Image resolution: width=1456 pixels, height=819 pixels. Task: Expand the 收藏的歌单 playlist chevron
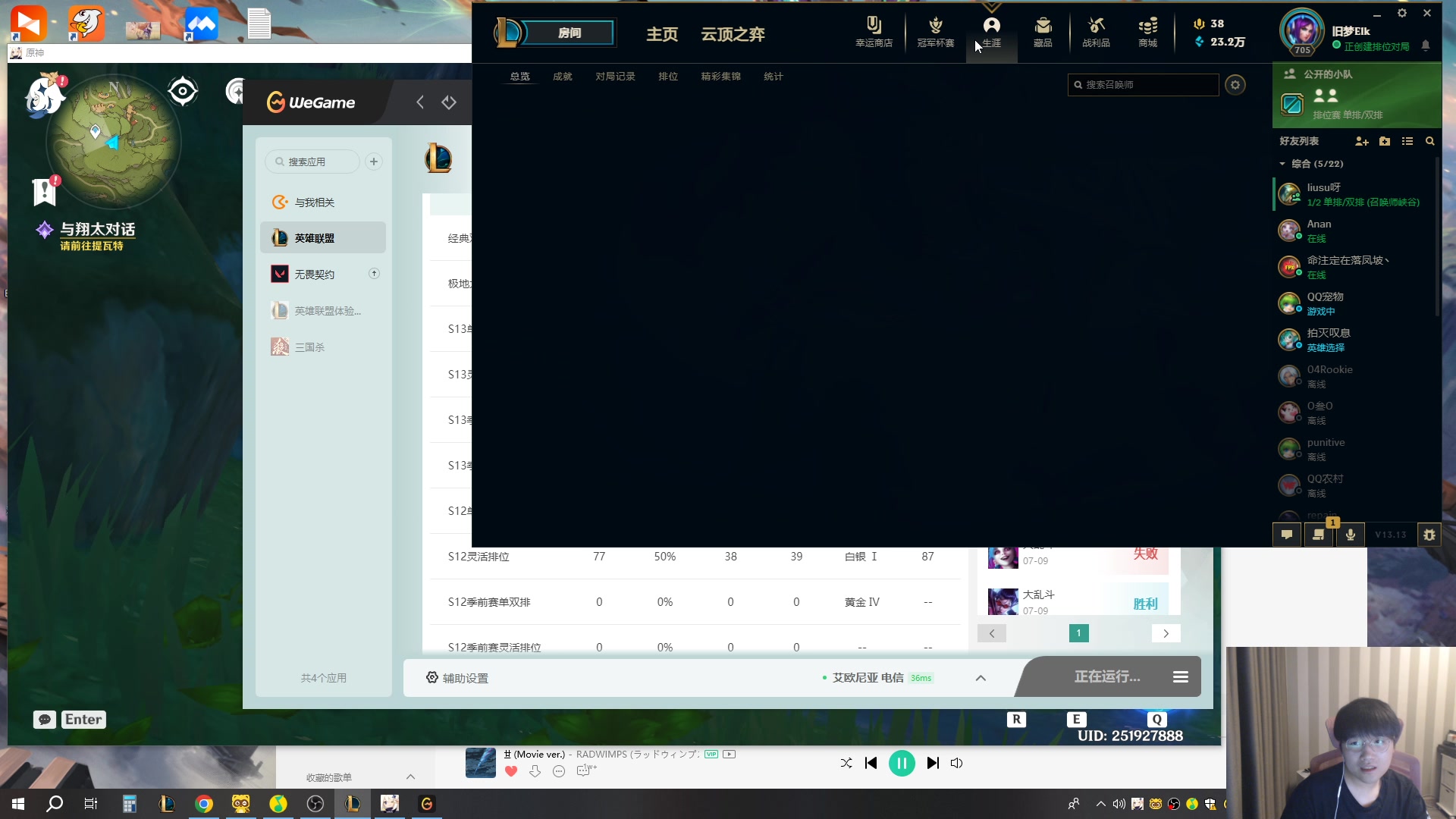tap(410, 777)
